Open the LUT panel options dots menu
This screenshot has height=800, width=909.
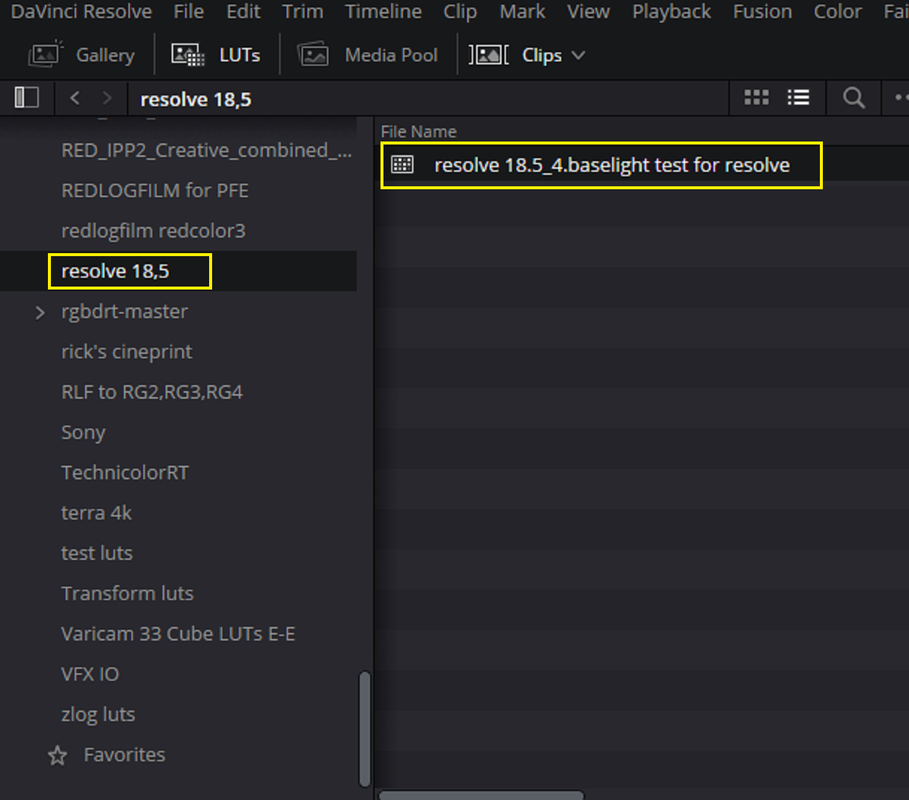(901, 97)
